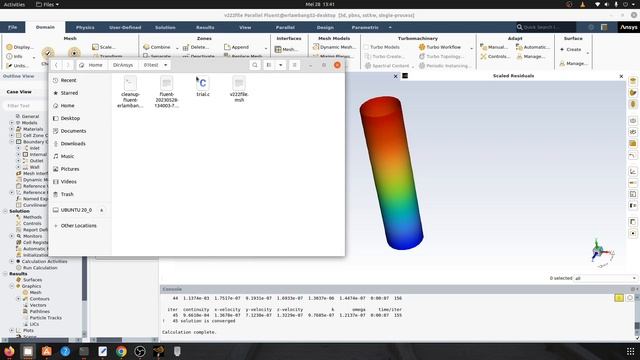This screenshot has height=360, width=640.
Task: Open Ansys logo button
Action: coord(628,27)
